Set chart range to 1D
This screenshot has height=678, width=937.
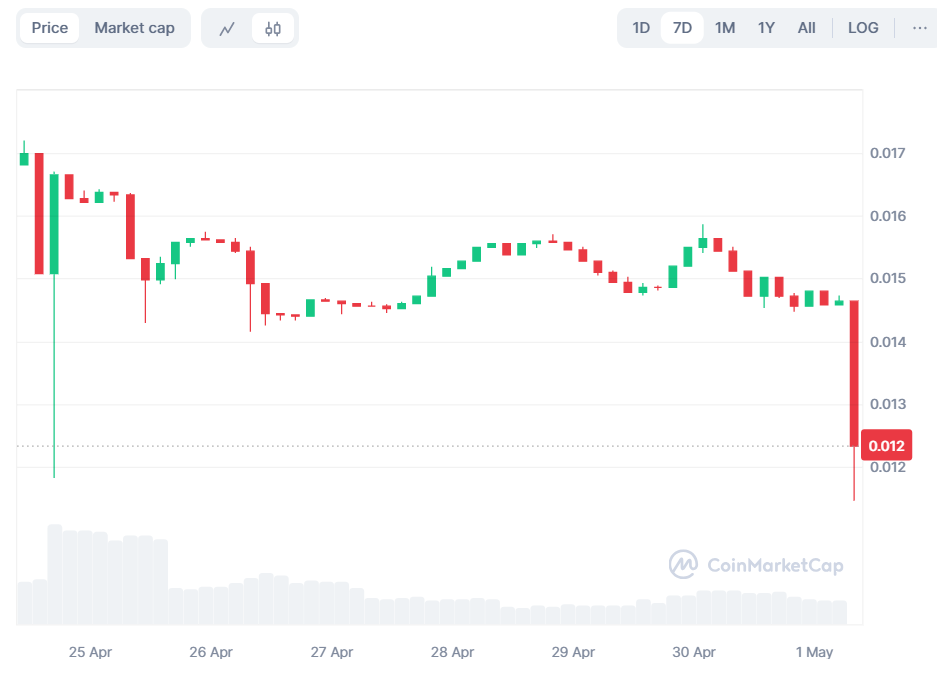pos(641,28)
